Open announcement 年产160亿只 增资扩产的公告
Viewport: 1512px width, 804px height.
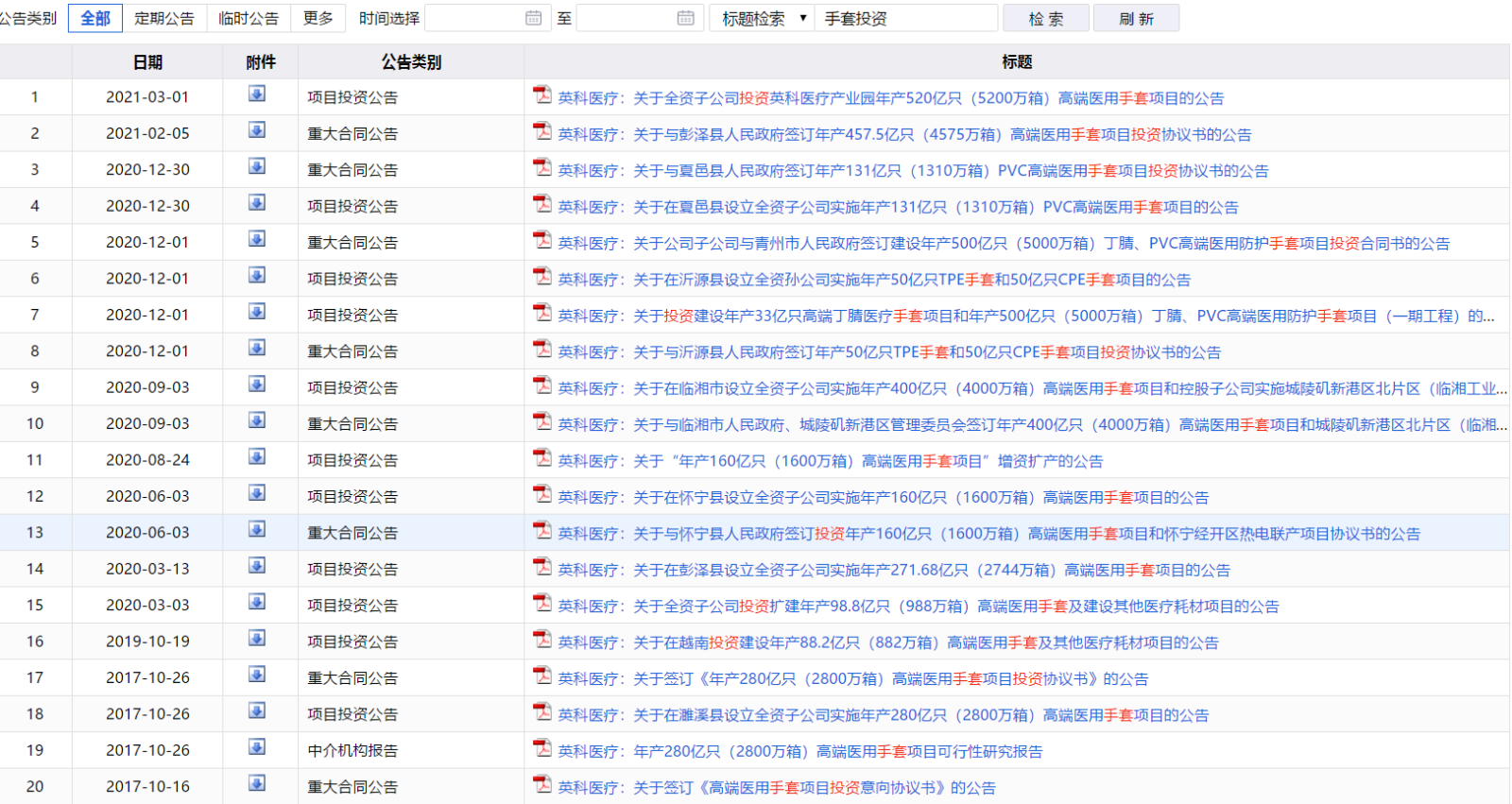831,461
